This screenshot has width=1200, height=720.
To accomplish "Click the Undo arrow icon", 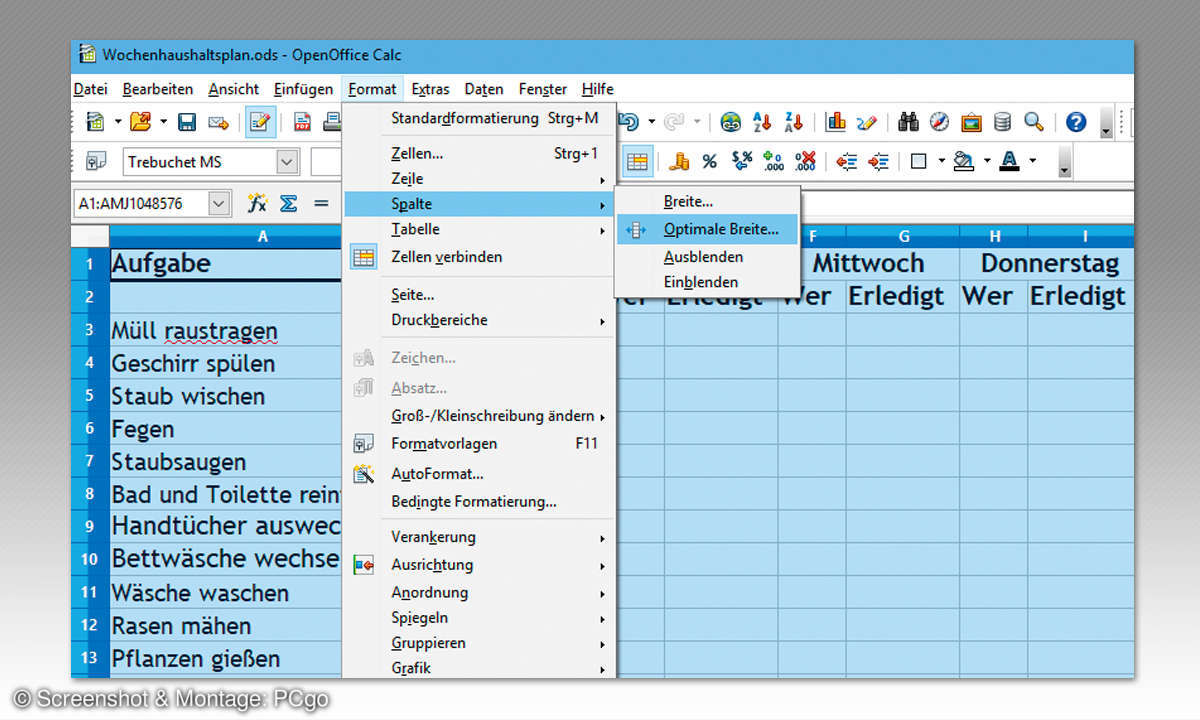I will point(630,122).
